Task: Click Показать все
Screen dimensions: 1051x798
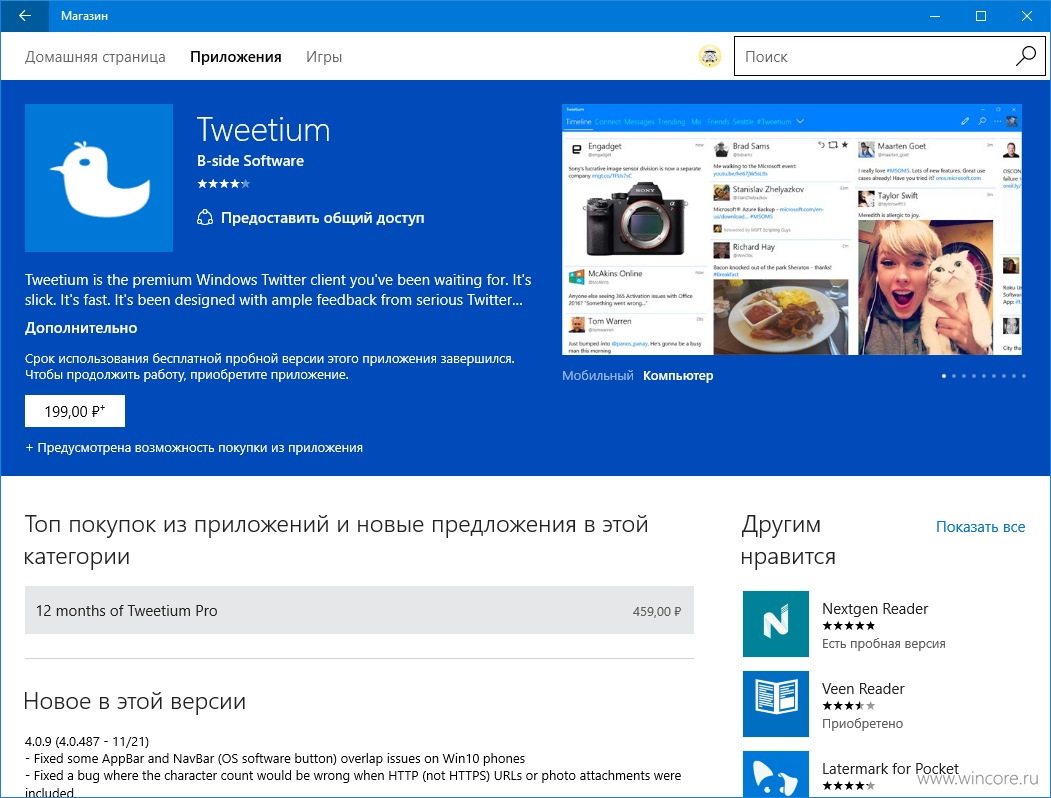Action: [x=981, y=527]
